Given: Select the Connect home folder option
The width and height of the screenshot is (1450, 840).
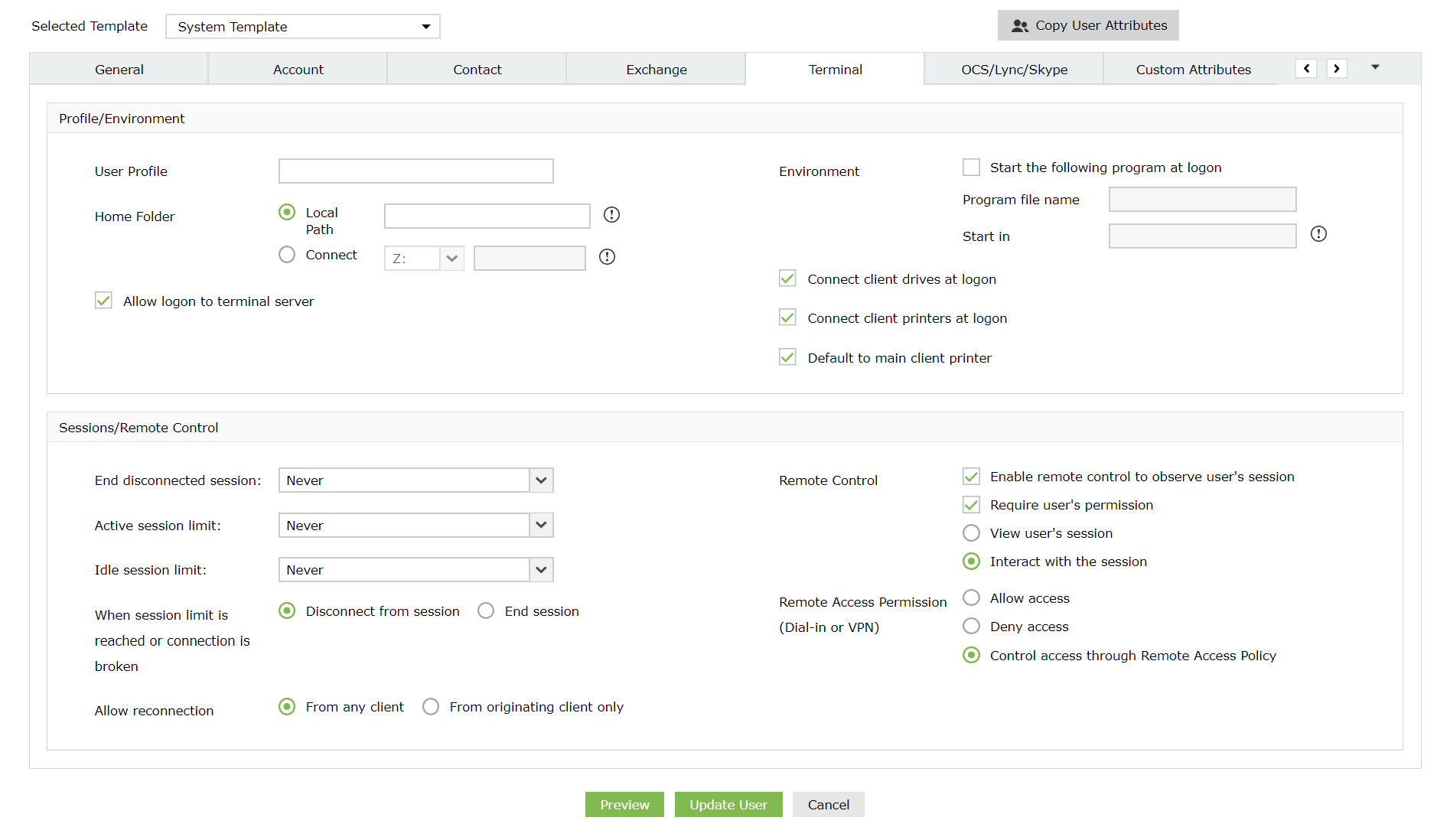Looking at the screenshot, I should [x=287, y=255].
